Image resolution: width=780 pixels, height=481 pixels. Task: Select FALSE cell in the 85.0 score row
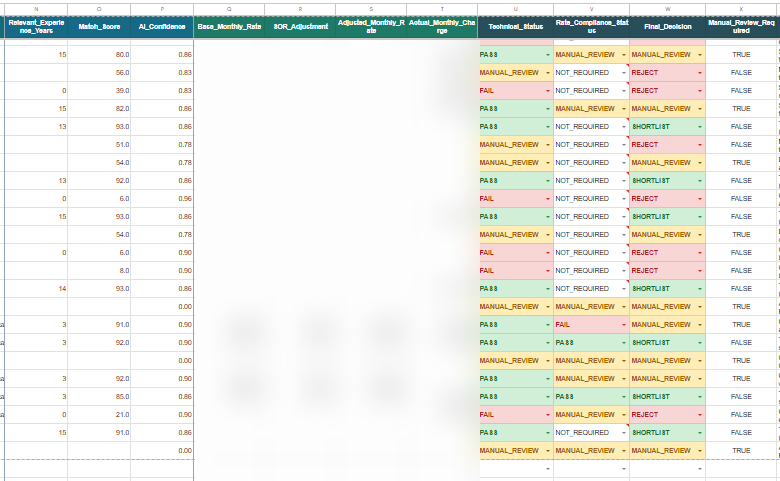741,397
